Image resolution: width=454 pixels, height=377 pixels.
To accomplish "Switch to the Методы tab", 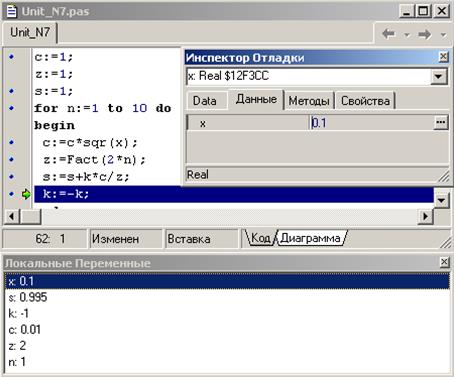I will pos(309,101).
